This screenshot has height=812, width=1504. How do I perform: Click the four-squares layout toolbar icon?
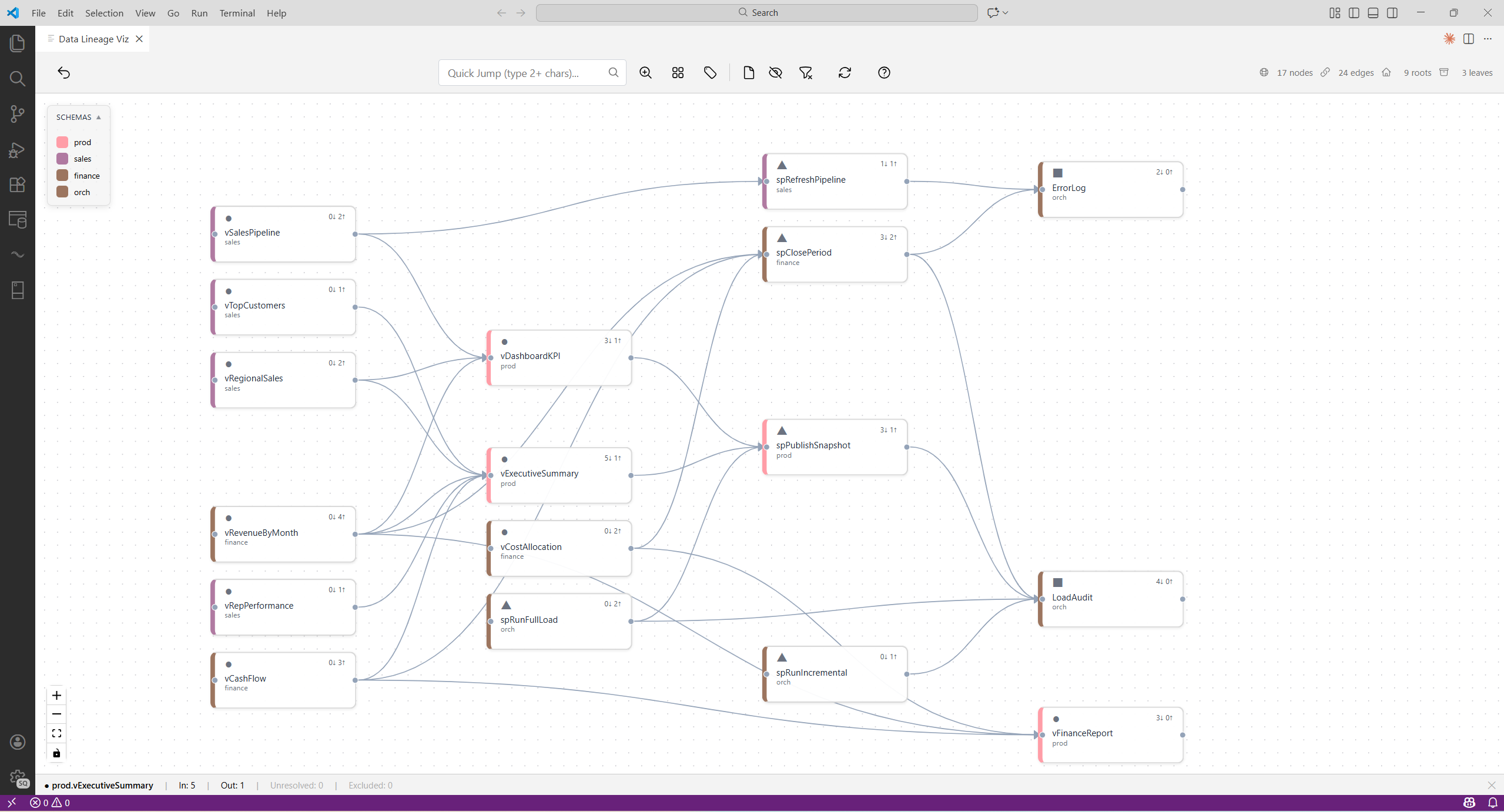[678, 73]
